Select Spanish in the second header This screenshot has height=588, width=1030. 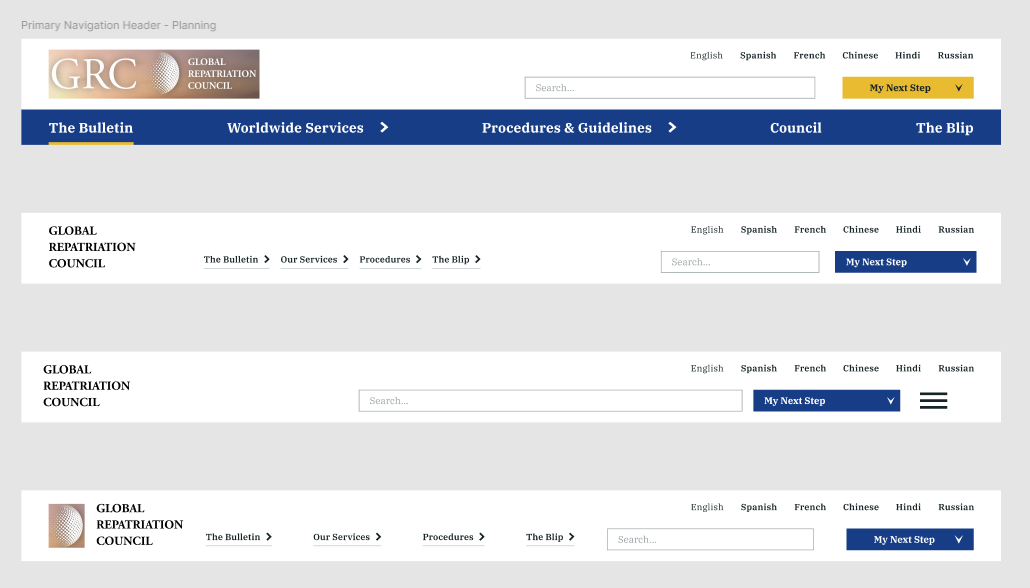759,229
